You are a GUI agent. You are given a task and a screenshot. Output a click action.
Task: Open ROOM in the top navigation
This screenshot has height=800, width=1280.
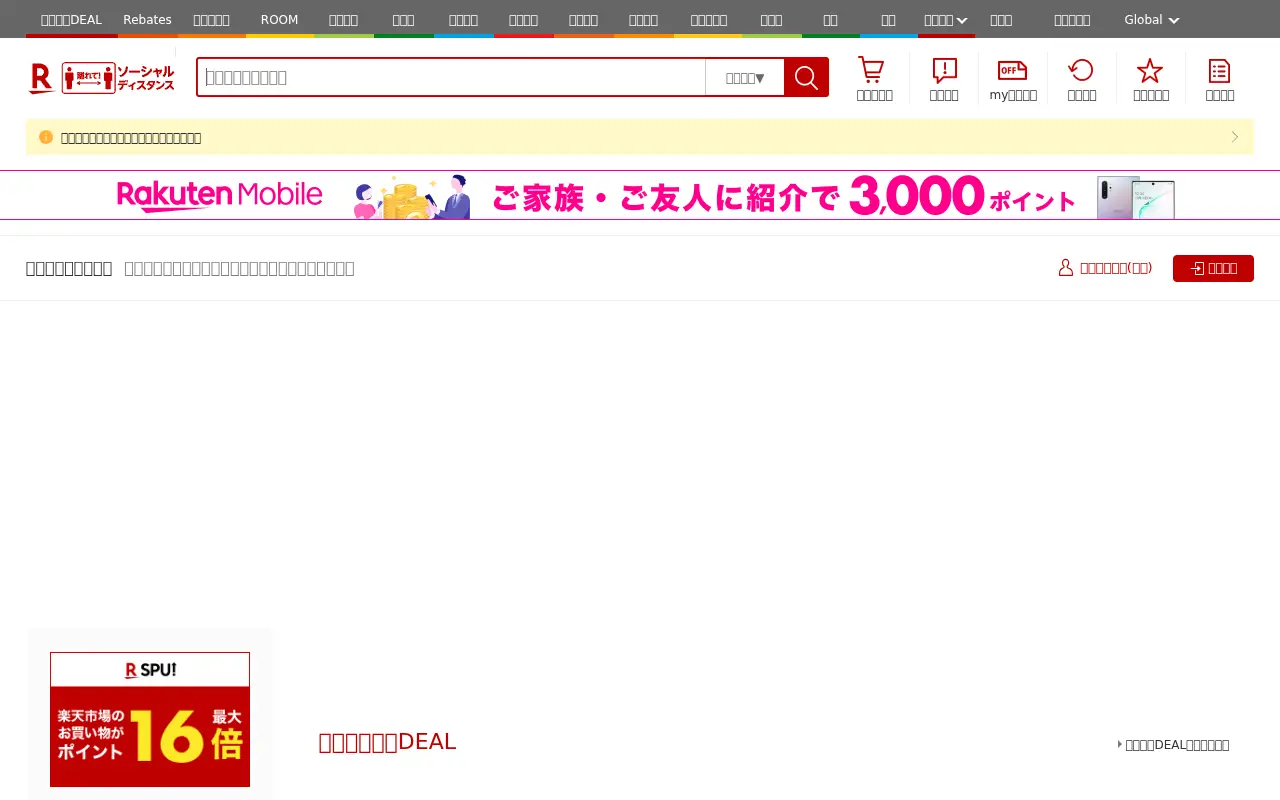pyautogui.click(x=279, y=20)
